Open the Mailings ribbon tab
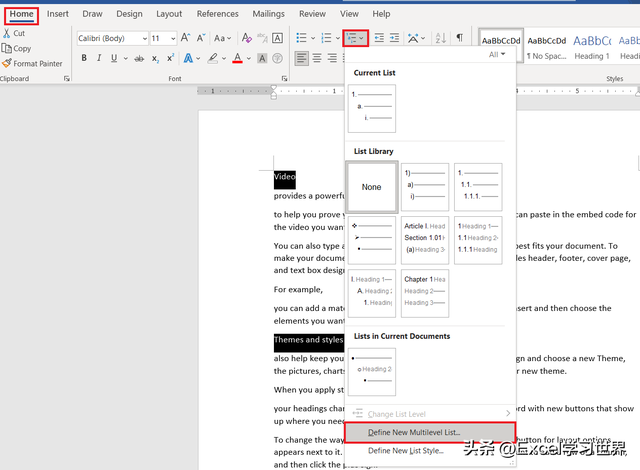 tap(267, 14)
